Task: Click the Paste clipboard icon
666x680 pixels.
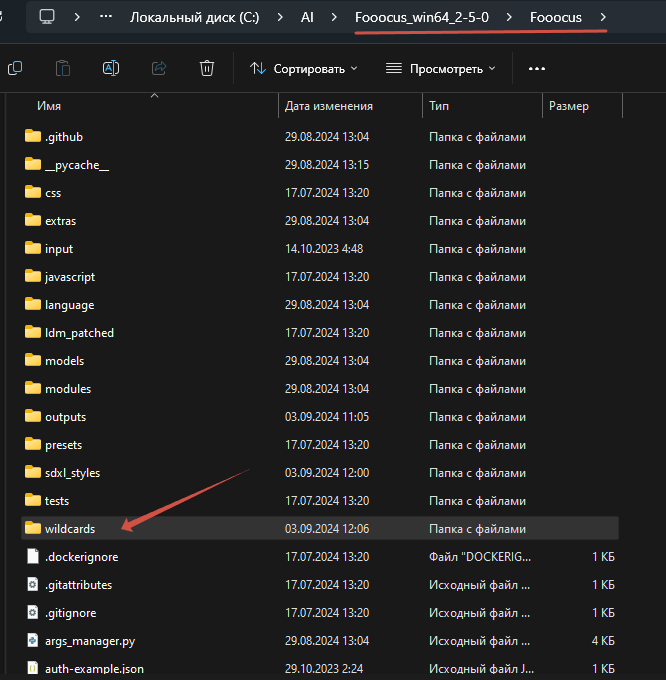Action: point(63,69)
